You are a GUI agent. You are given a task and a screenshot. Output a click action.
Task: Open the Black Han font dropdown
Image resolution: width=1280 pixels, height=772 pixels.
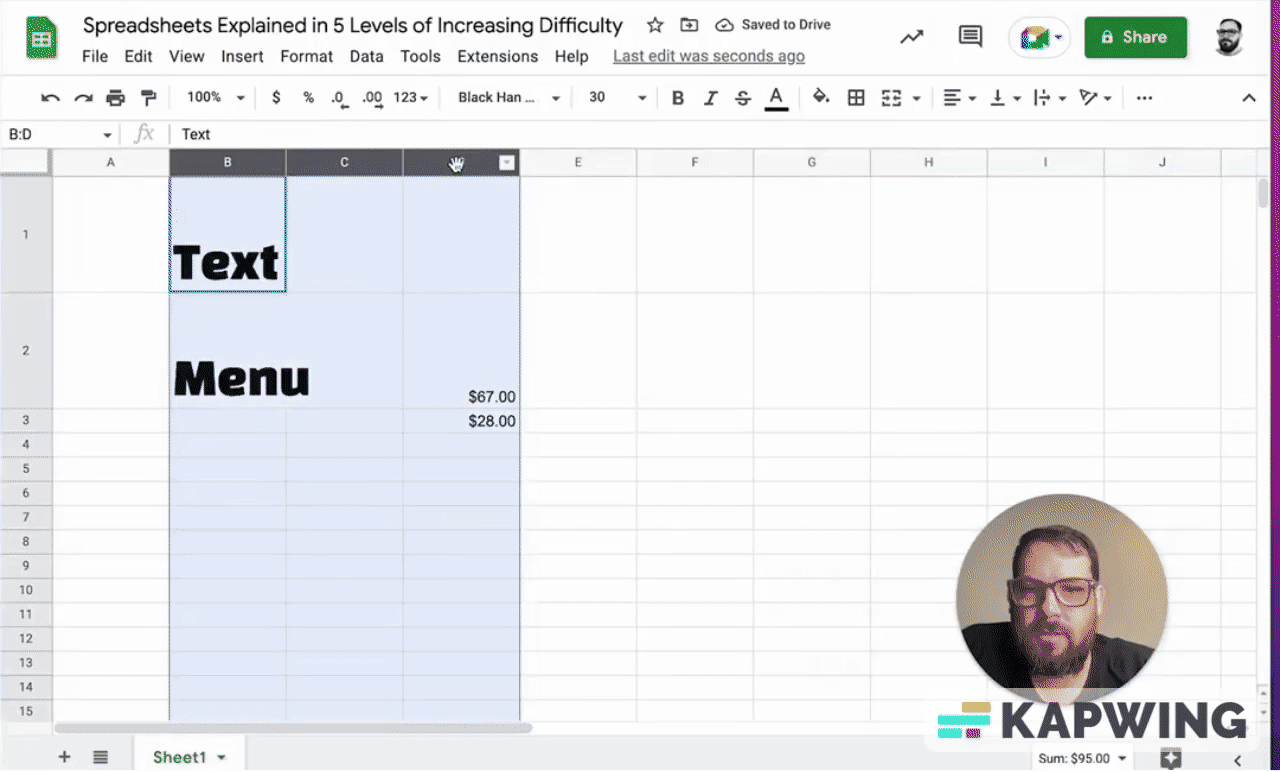(x=509, y=98)
